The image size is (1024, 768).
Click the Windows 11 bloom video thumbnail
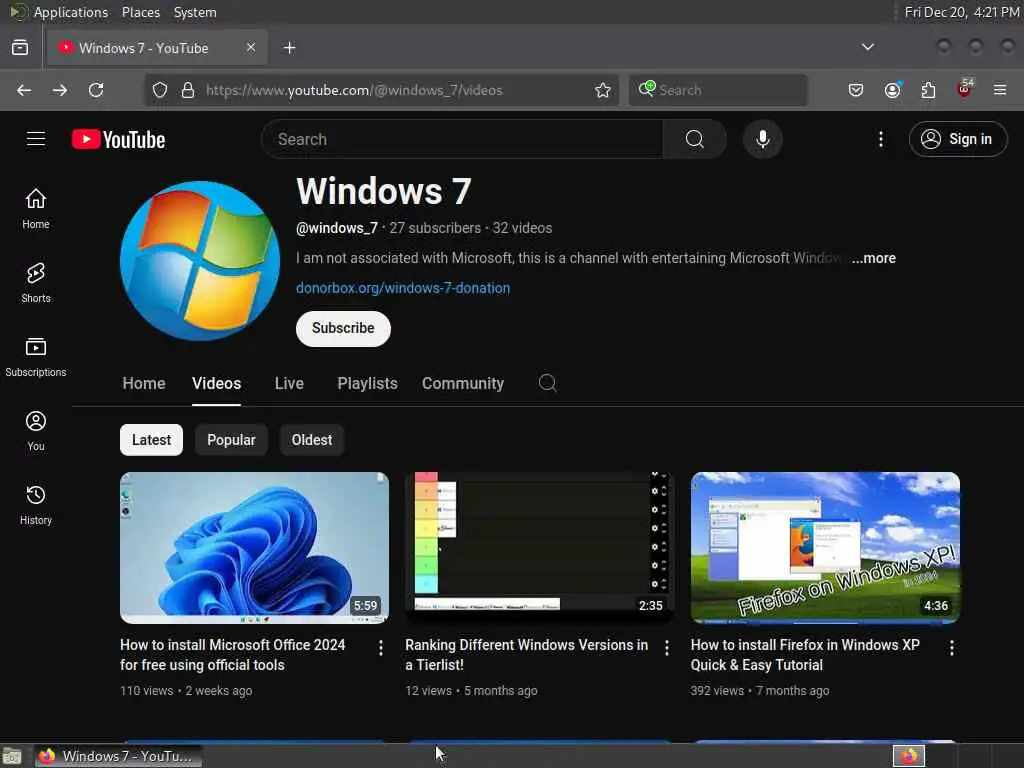[254, 548]
